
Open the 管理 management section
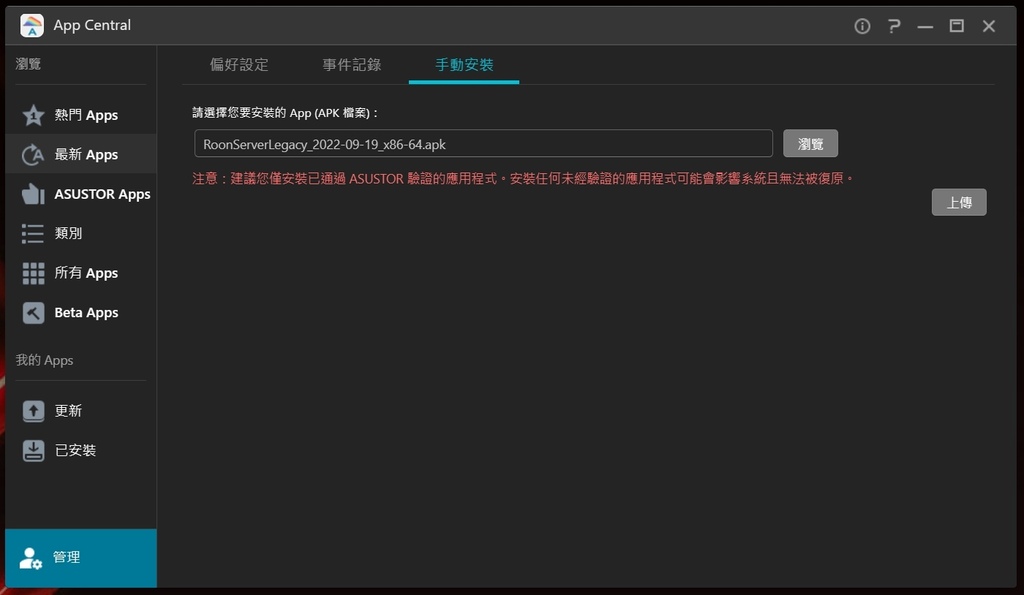(x=81, y=558)
